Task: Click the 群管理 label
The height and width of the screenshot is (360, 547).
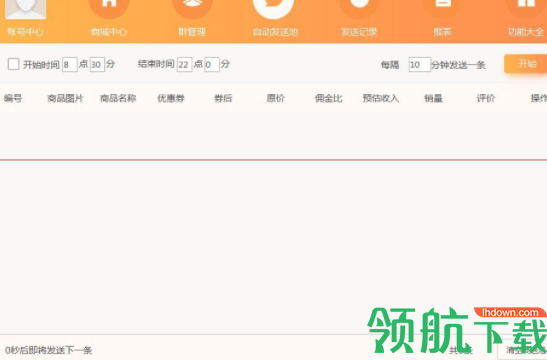Action: [x=192, y=32]
